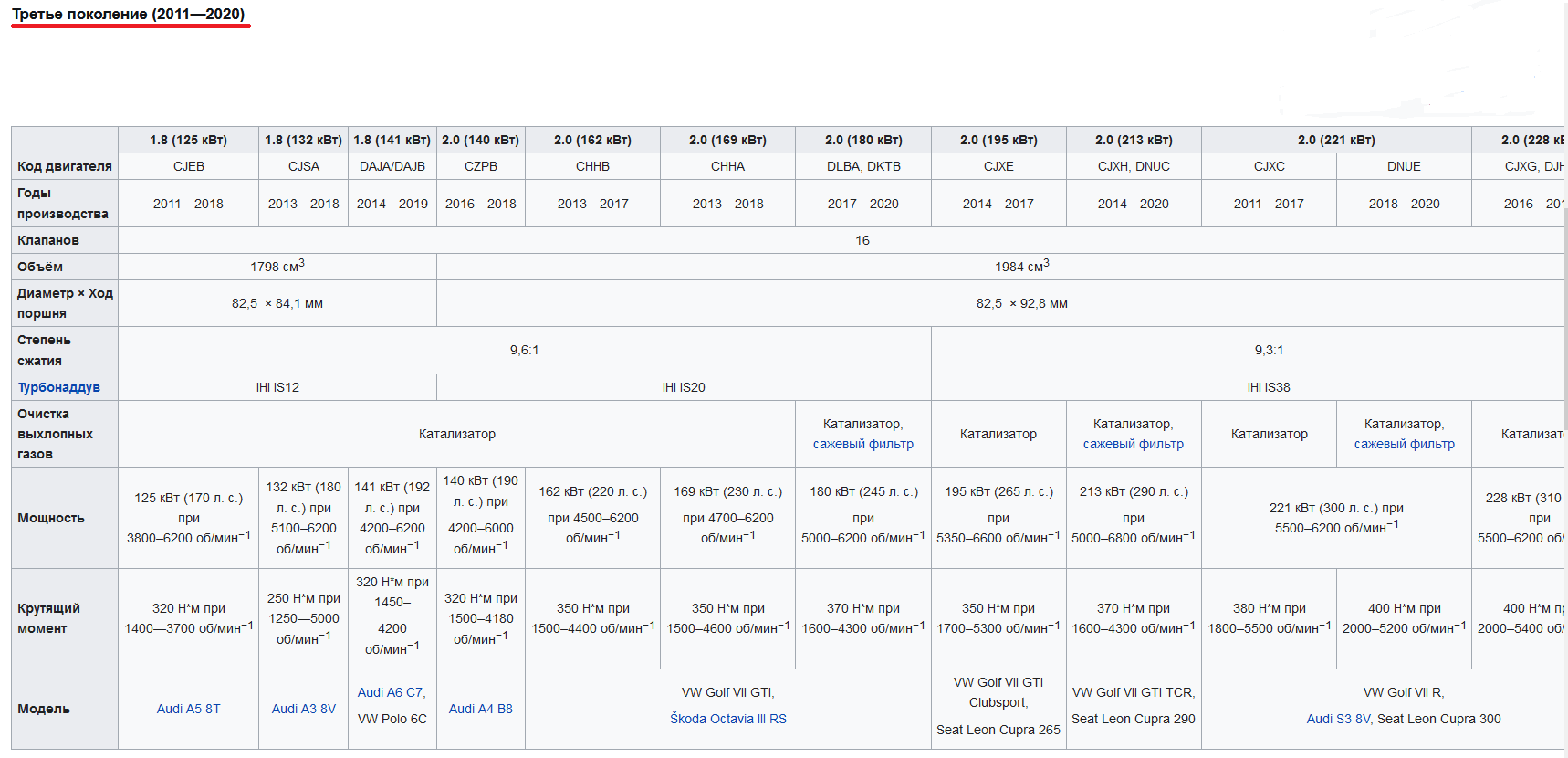Click torque cell 380 Н*м
Image resolution: width=1568 pixels, height=758 pixels.
click(x=1269, y=618)
